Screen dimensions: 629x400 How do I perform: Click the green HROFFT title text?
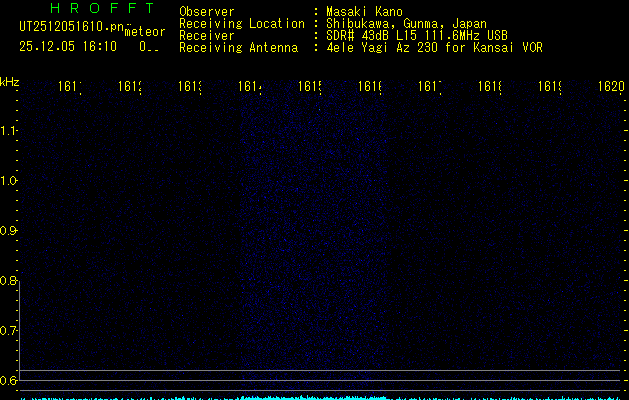tap(103, 8)
